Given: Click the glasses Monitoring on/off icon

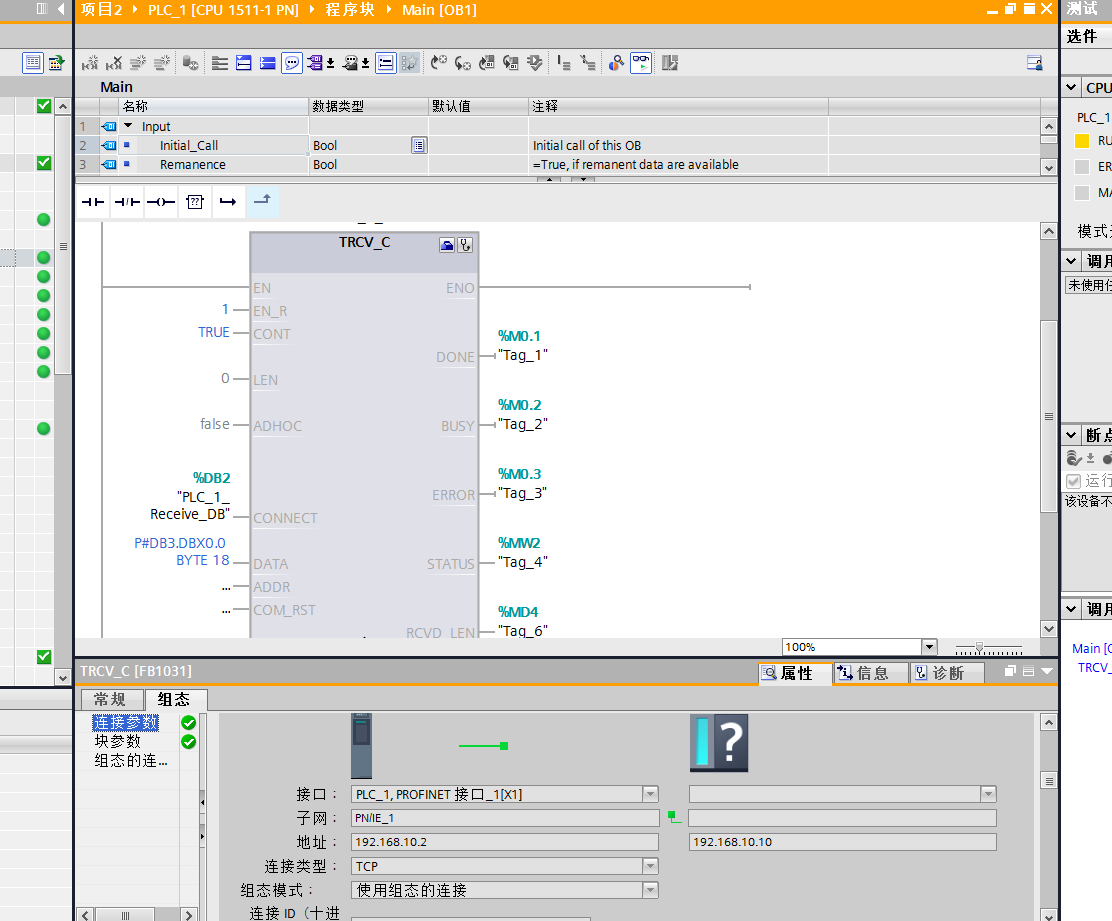Looking at the screenshot, I should 641,63.
